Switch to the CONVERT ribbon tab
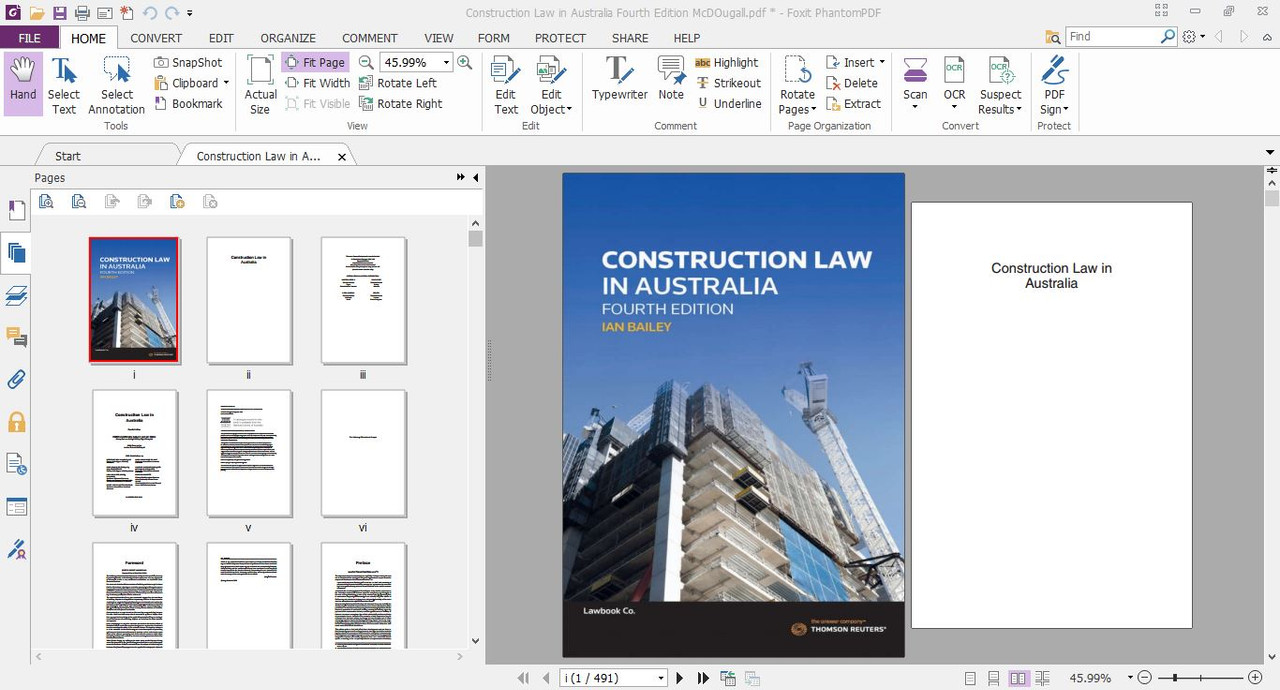1280x690 pixels. [156, 38]
